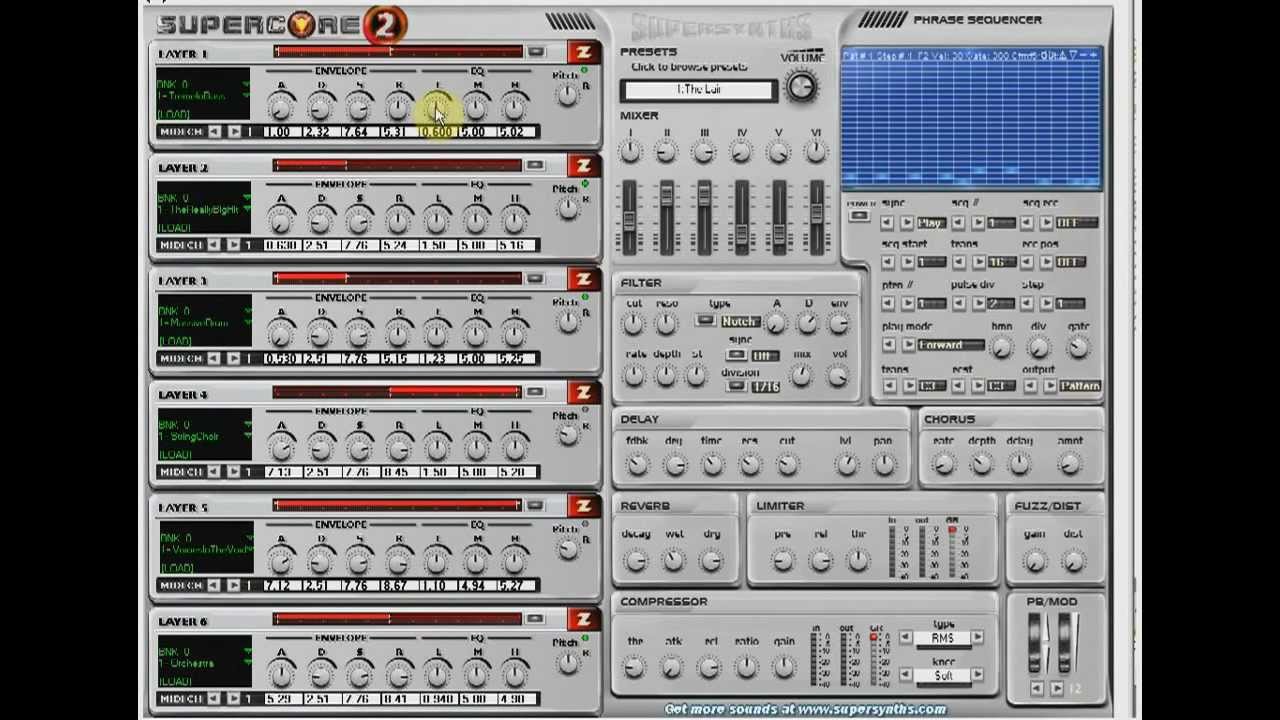
Task: Toggle the phrase sequencer power button
Action: 858,217
